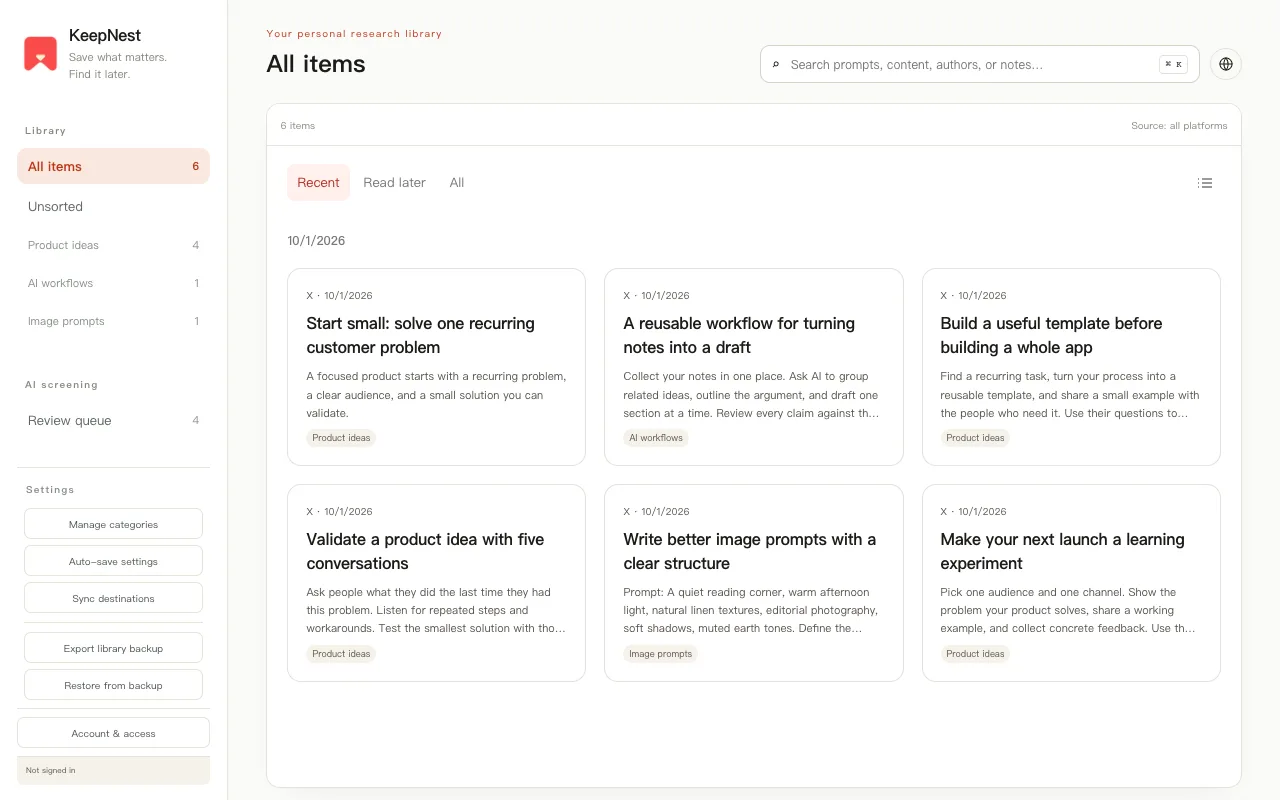The height and width of the screenshot is (800, 1280).
Task: Open 'A reusable workflow for turning notes' card
Action: 753,367
